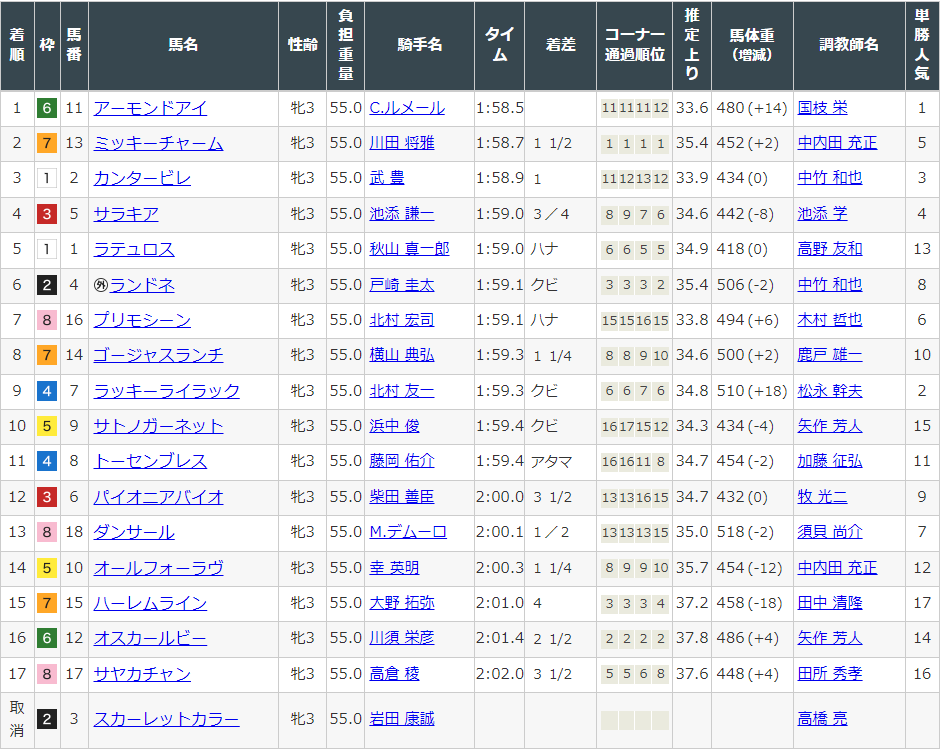Image resolution: width=942 pixels, height=750 pixels.
Task: Select the ラテュロス horse name
Action: click(x=134, y=249)
